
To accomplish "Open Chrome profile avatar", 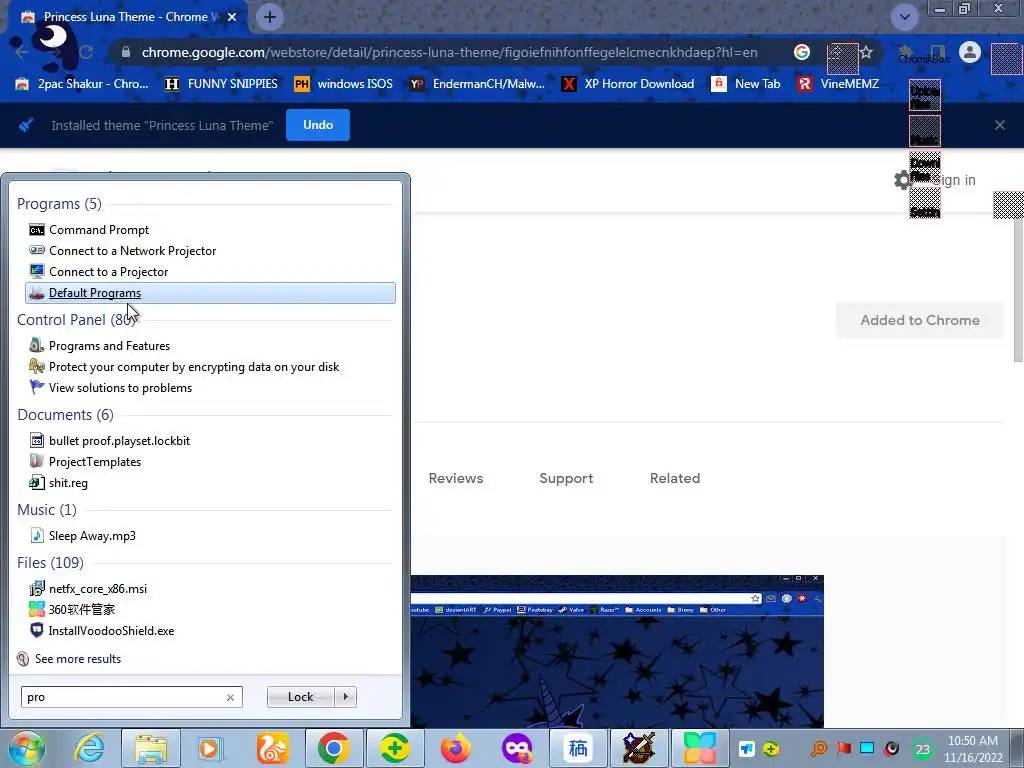I will pos(970,52).
